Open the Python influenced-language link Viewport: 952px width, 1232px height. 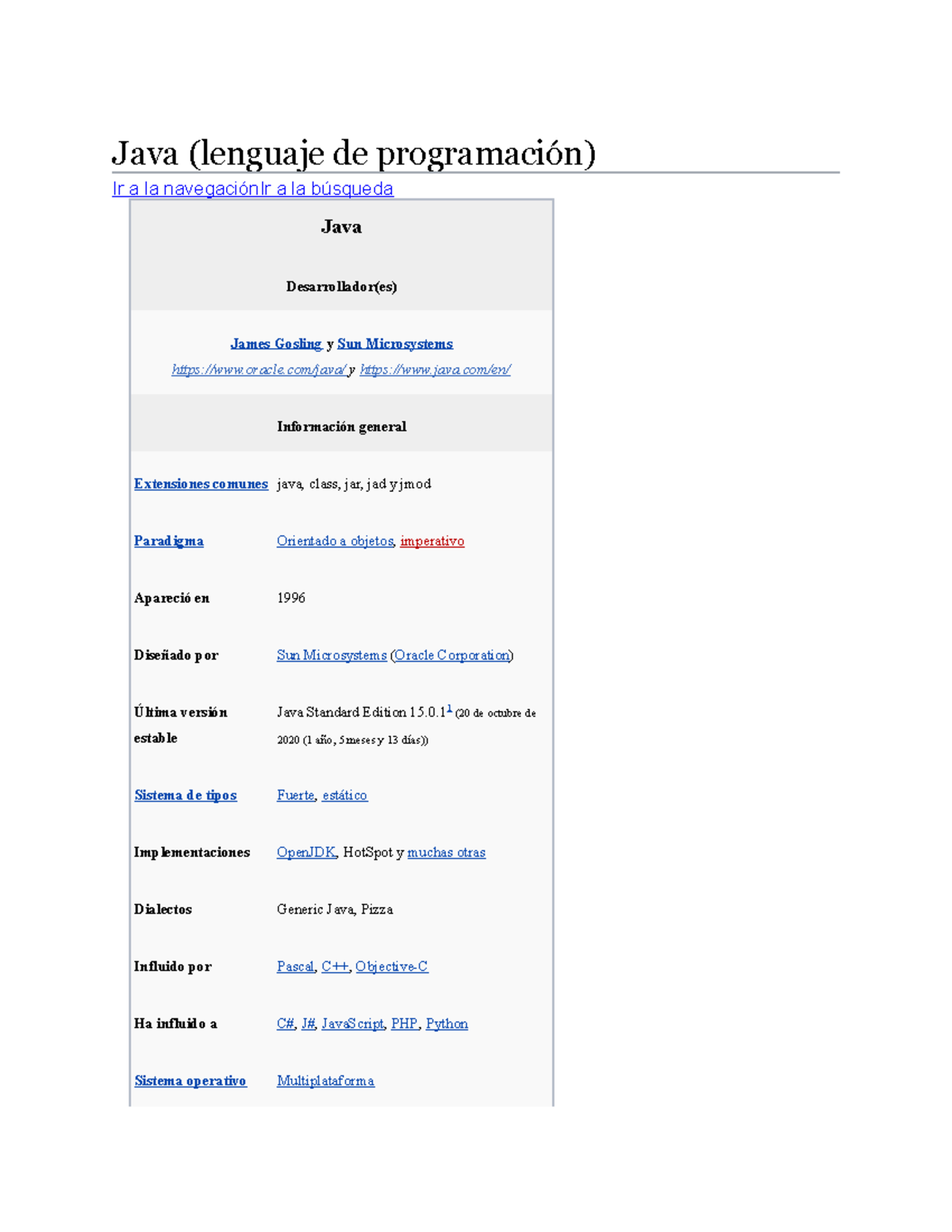coord(447,1024)
